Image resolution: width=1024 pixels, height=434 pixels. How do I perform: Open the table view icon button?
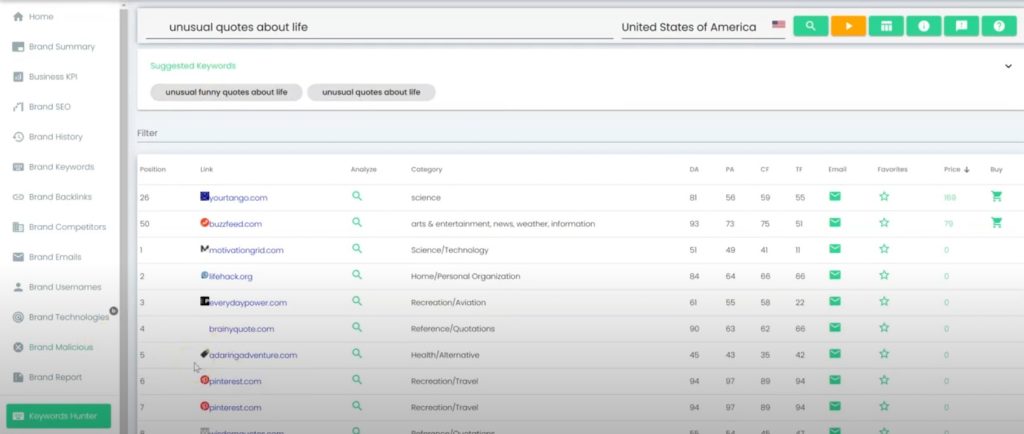[885, 26]
